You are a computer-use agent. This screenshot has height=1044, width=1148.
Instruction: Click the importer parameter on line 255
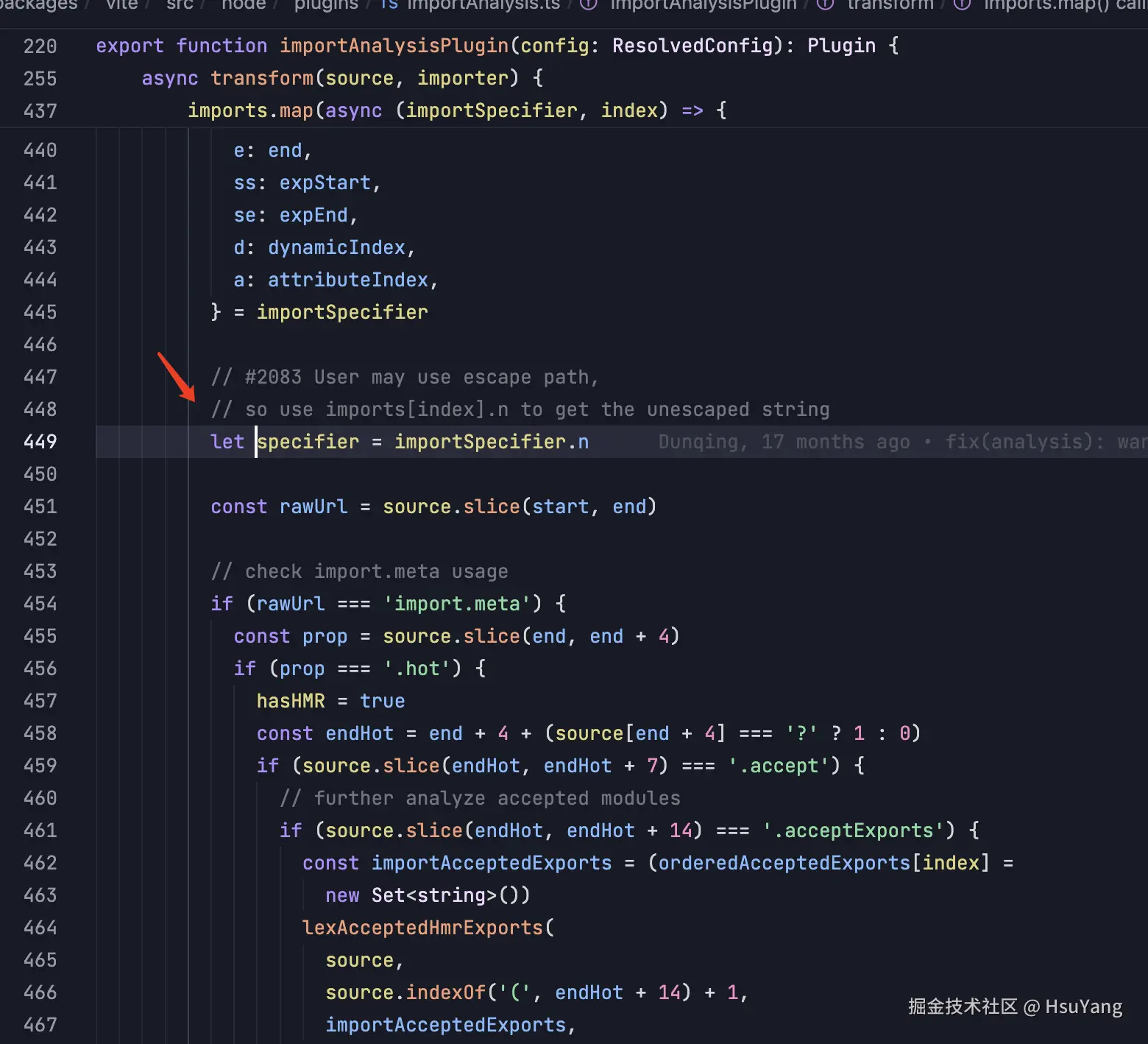pos(462,78)
